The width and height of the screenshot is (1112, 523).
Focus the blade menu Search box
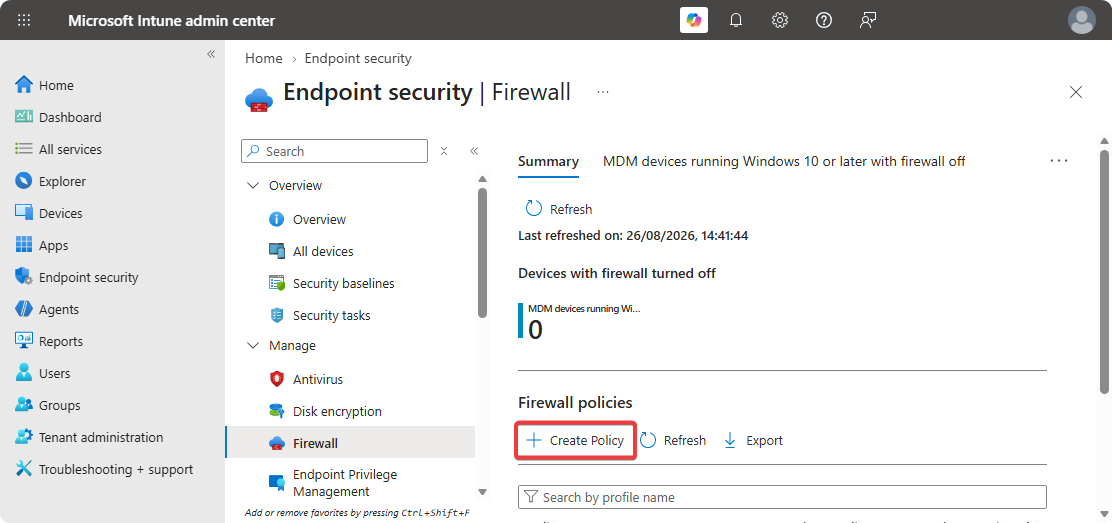click(x=335, y=151)
